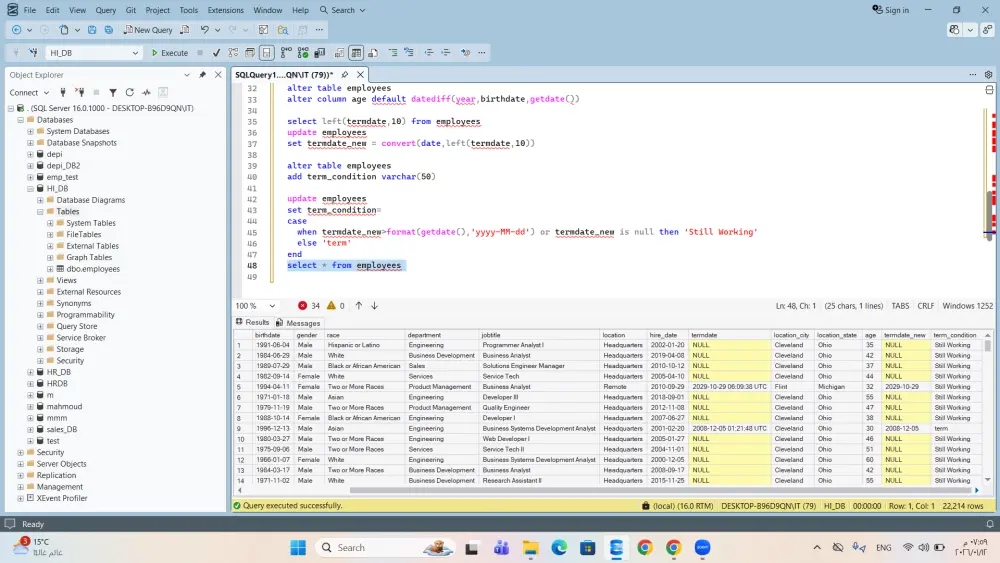Viewport: 1000px width, 563px height.
Task: Toggle Include Live Query Statistics
Action: tap(303, 53)
